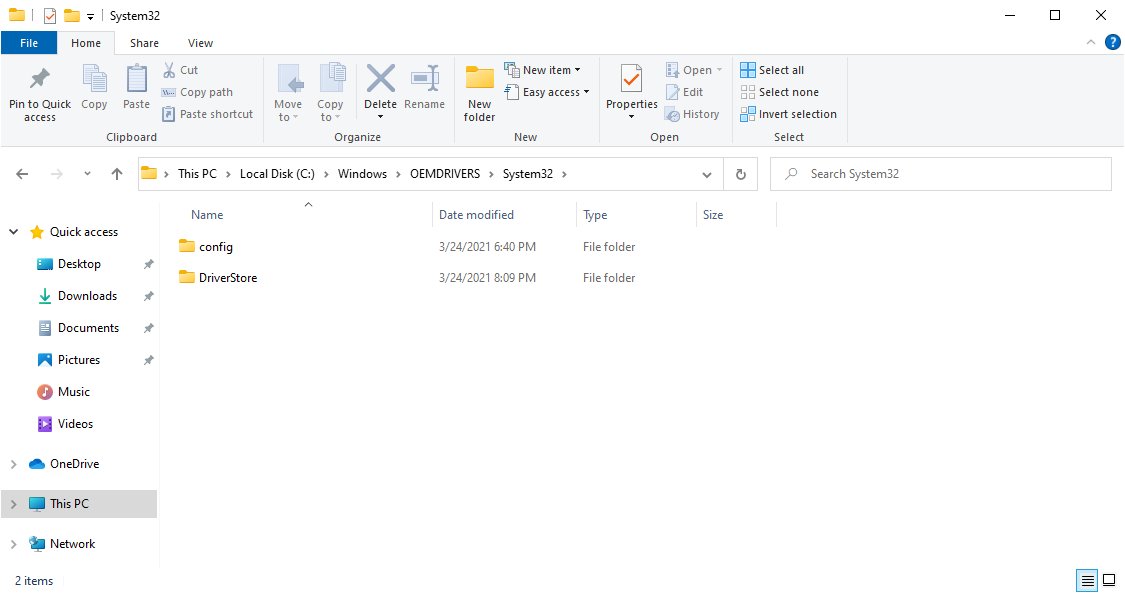Click the History ribbon command
The image size is (1125, 593).
coord(692,114)
